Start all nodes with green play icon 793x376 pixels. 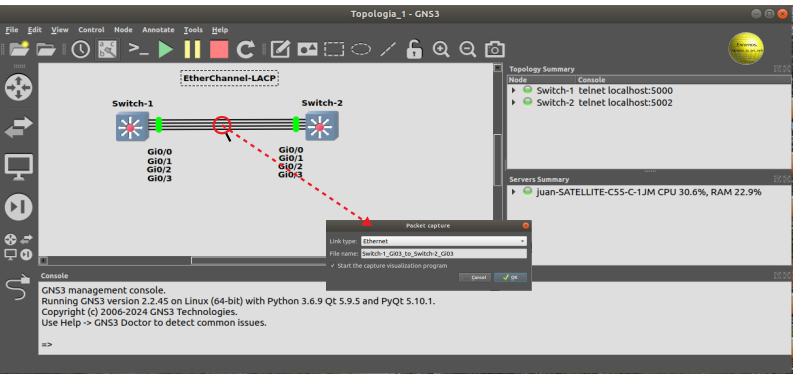point(165,49)
